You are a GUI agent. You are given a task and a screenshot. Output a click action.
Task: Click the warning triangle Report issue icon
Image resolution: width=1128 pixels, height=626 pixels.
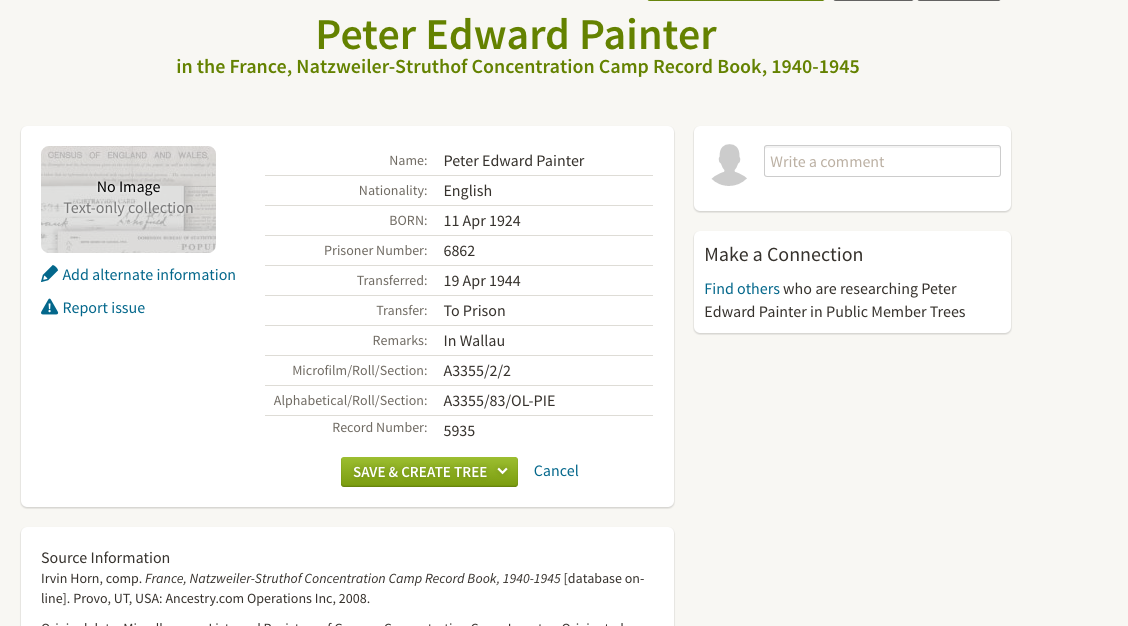coord(49,307)
